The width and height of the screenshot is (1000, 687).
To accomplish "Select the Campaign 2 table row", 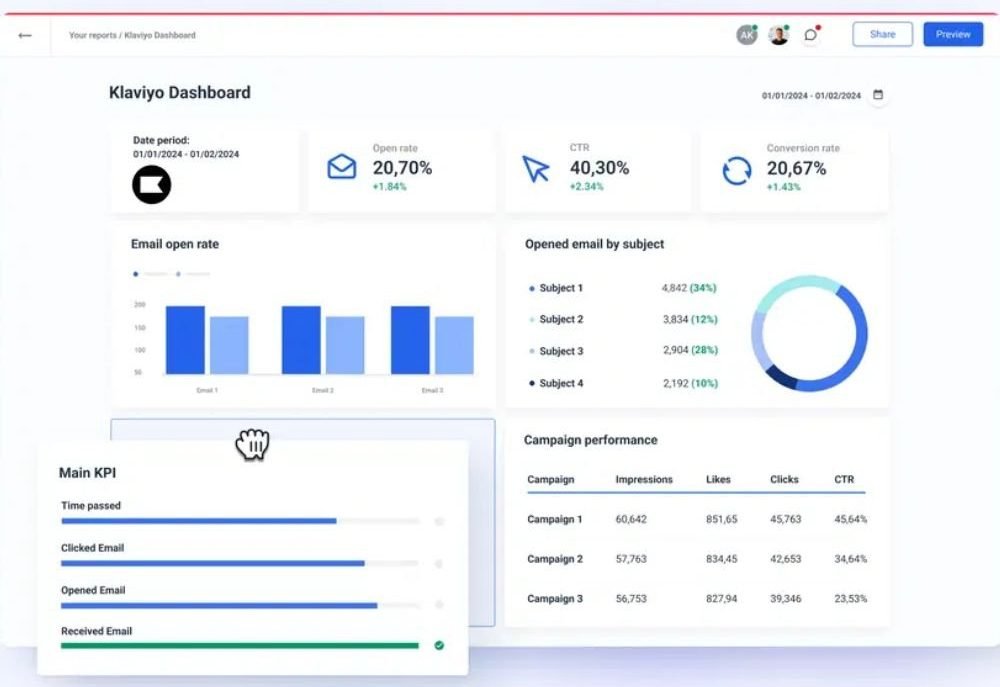I will (696, 559).
